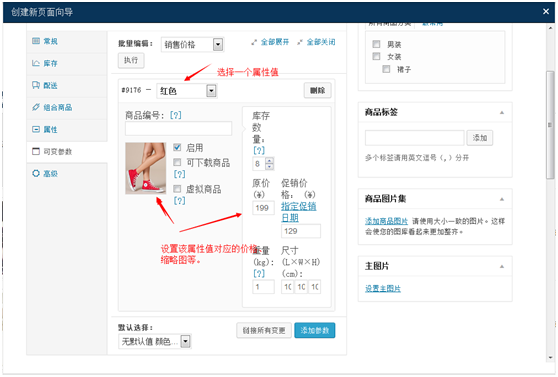This screenshot has height=377, width=558.
Task: Click the scrollbar down arrow
Action: click(550, 357)
